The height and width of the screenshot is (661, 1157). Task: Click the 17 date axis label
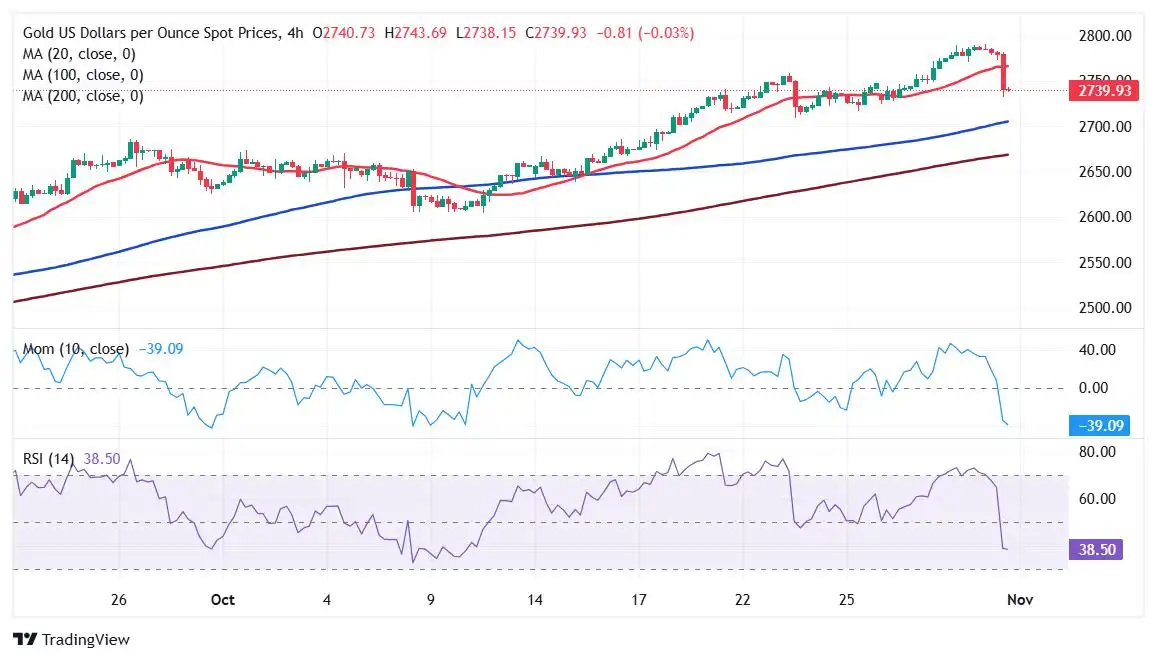click(638, 600)
